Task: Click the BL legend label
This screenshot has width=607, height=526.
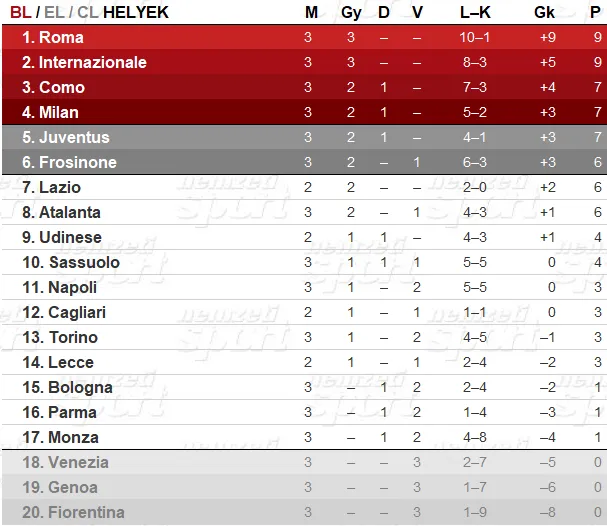Action: tap(20, 12)
